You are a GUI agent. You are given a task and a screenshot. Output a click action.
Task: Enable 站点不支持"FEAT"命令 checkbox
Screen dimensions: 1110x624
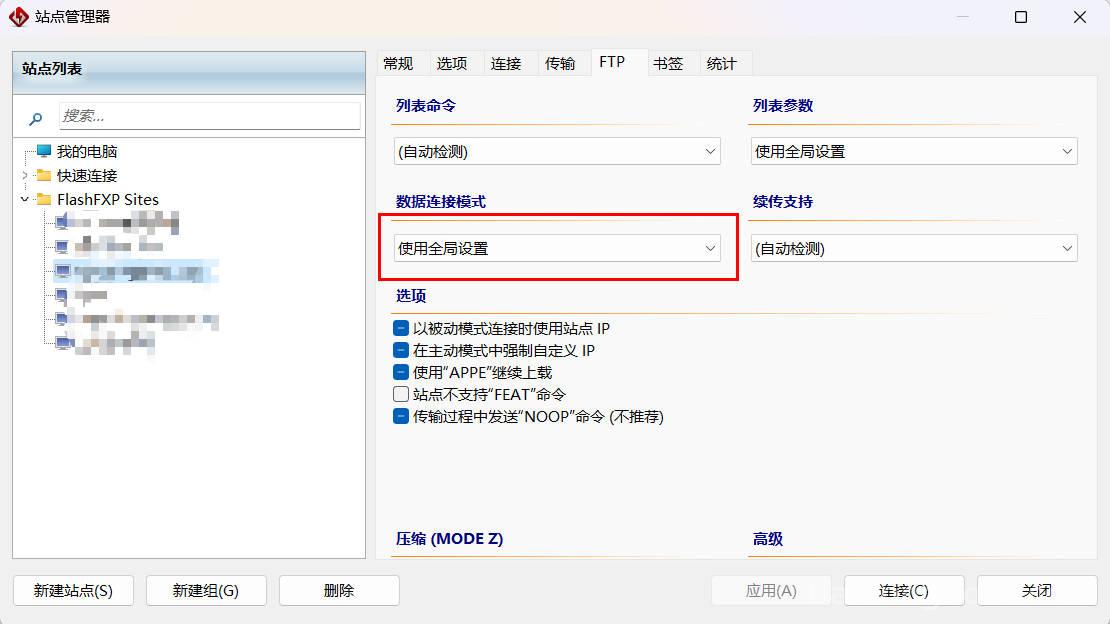pyautogui.click(x=401, y=394)
